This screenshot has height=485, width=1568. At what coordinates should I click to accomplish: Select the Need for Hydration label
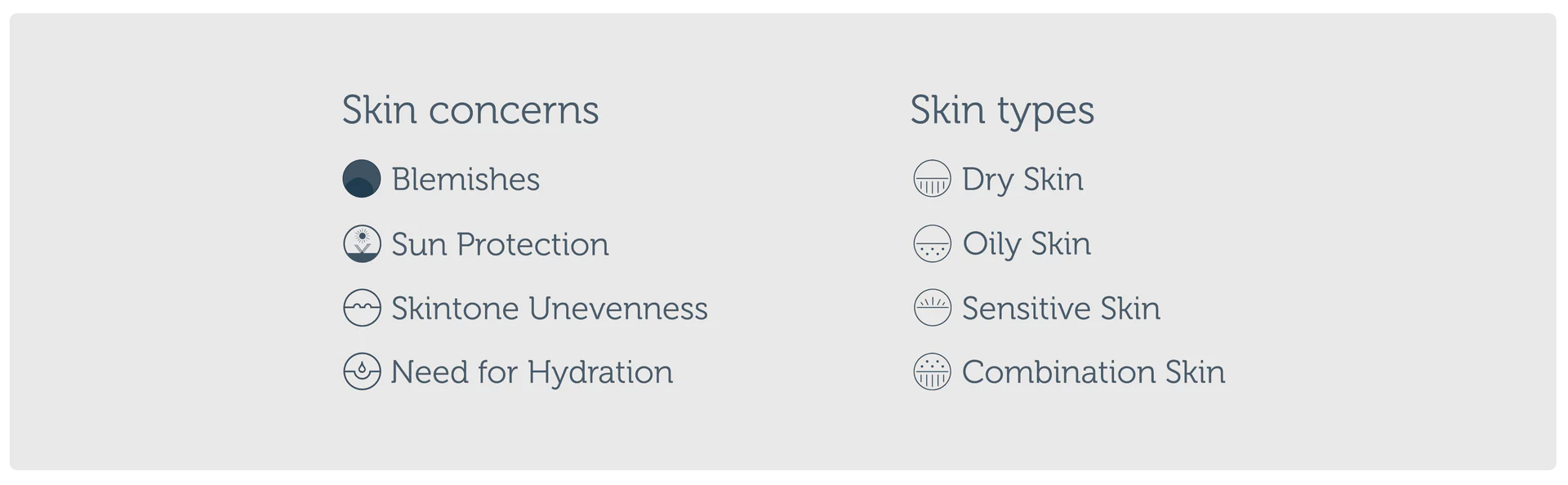532,372
